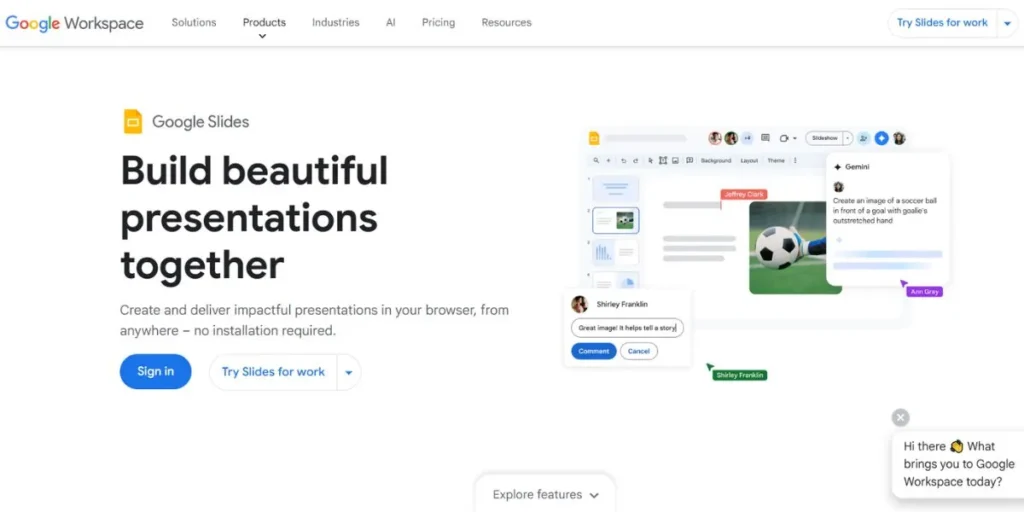Click the Gemini sparkle icon in panel title

(x=838, y=167)
